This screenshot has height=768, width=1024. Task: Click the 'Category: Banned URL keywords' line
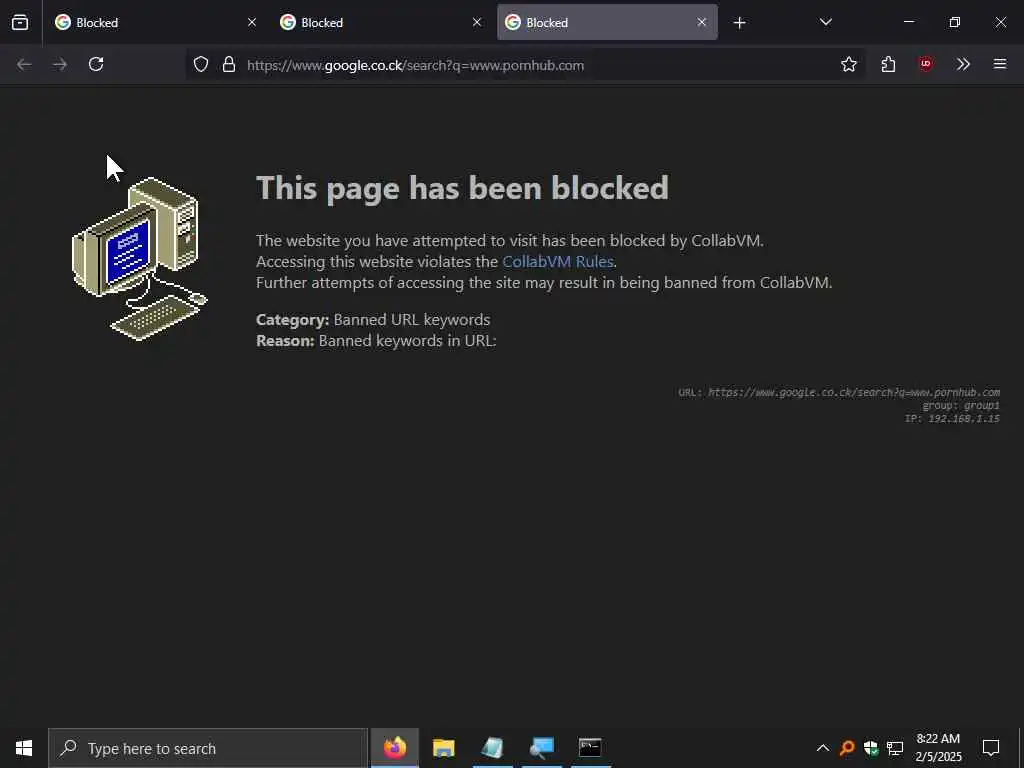click(x=373, y=319)
